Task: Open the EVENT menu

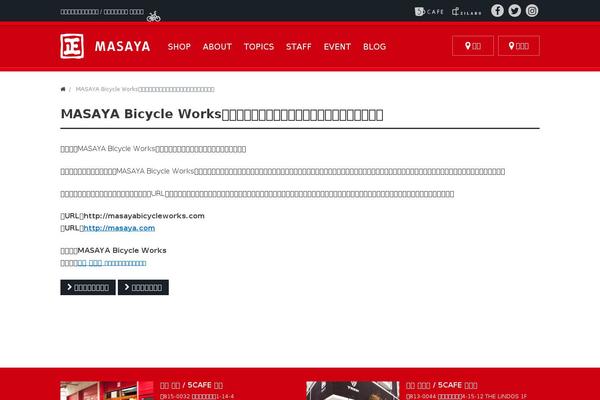Action: (337, 47)
